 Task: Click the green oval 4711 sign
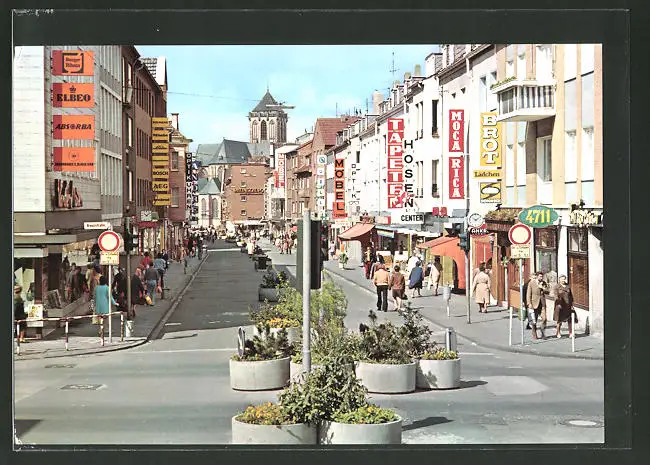[x=538, y=216]
